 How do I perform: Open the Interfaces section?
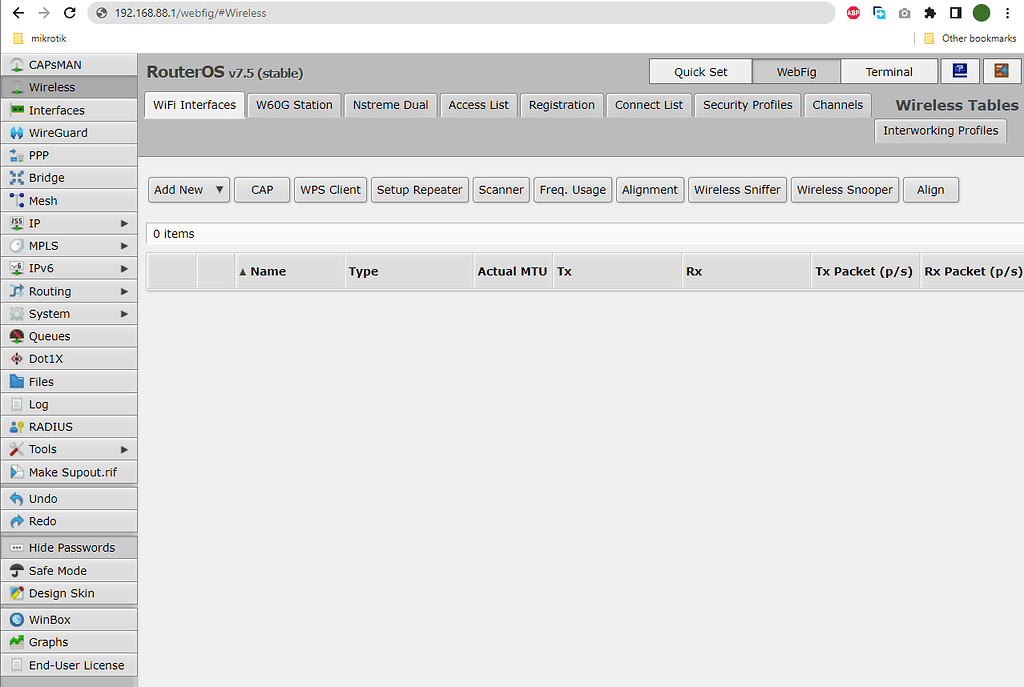(x=69, y=110)
